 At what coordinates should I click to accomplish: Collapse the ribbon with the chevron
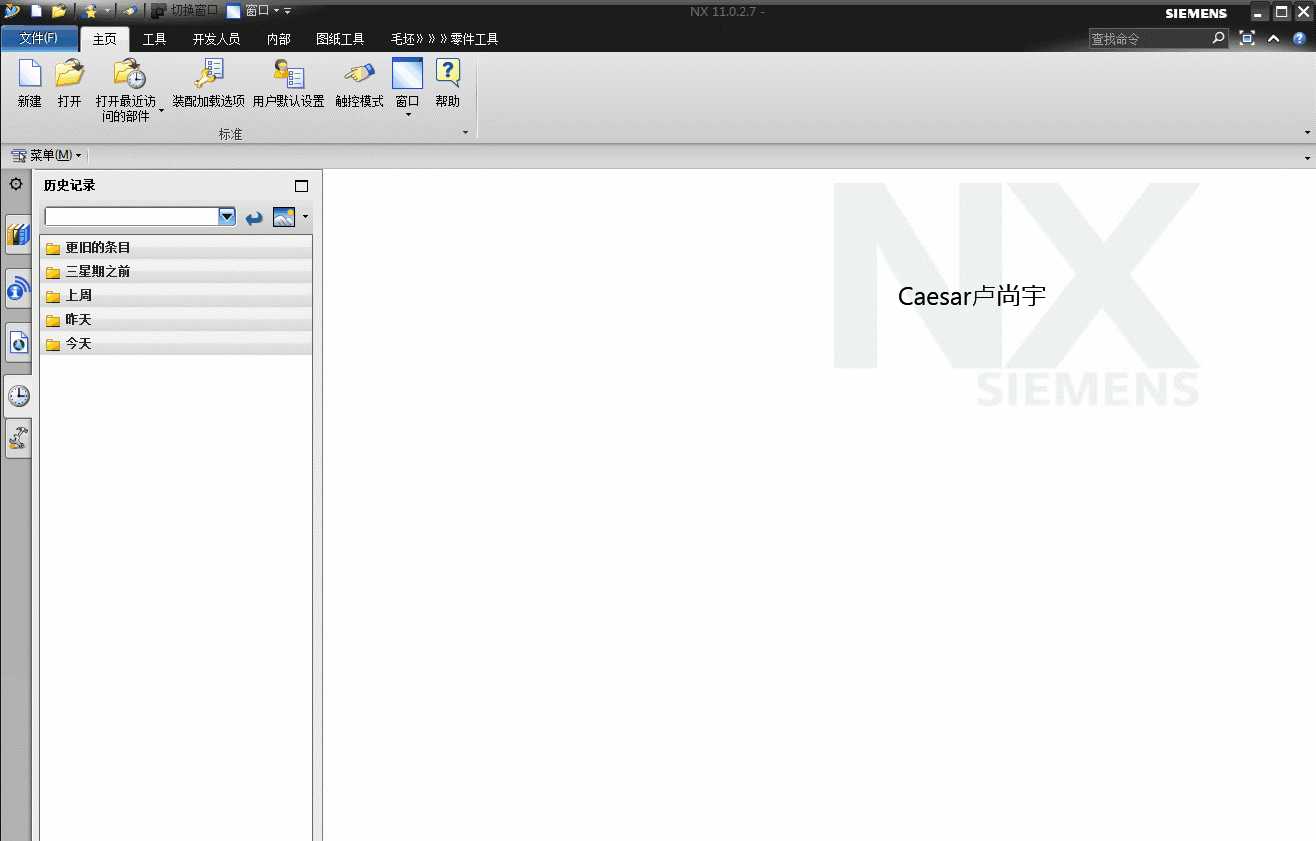[1273, 38]
